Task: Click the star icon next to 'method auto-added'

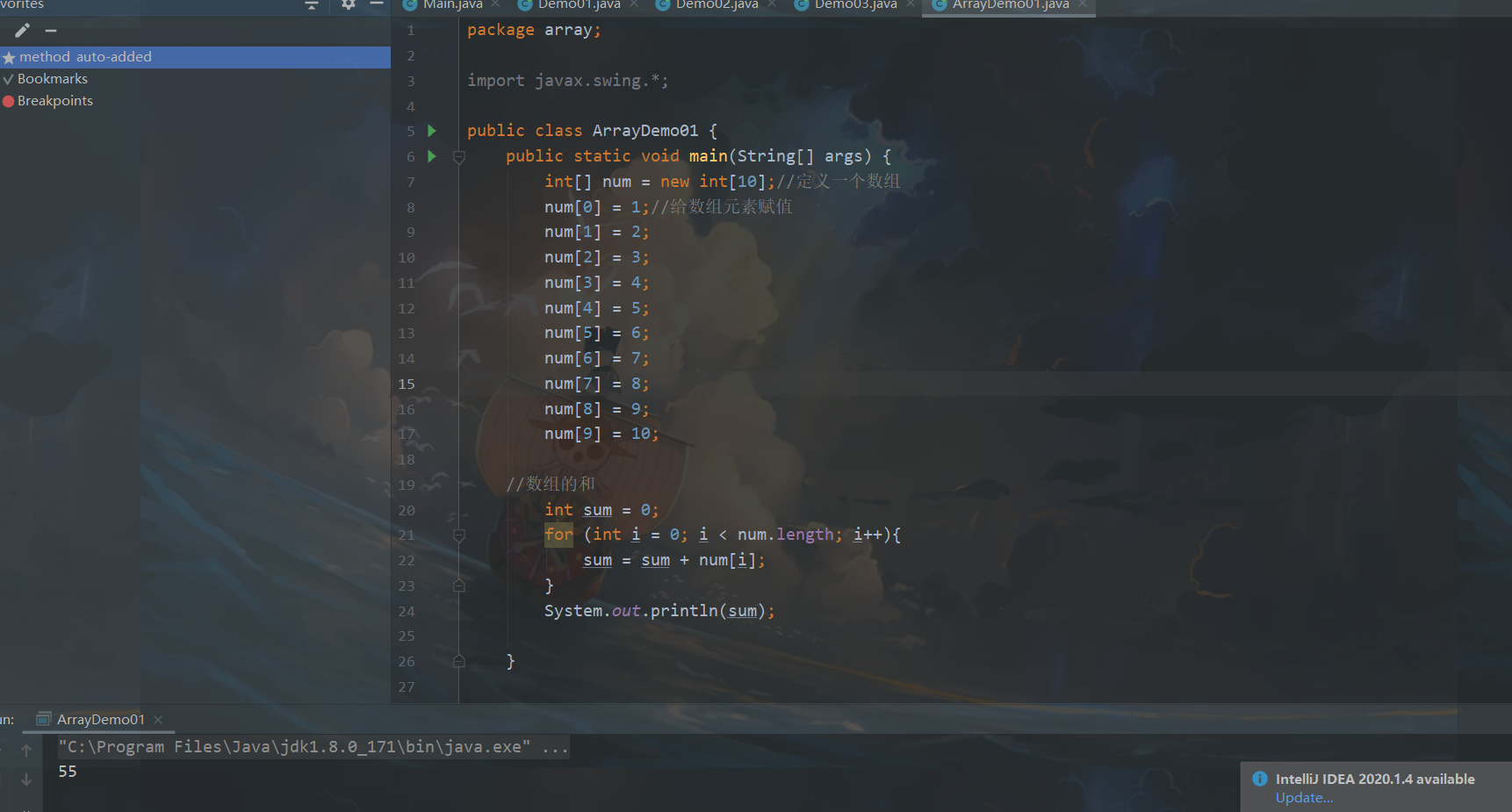Action: pyautogui.click(x=9, y=58)
